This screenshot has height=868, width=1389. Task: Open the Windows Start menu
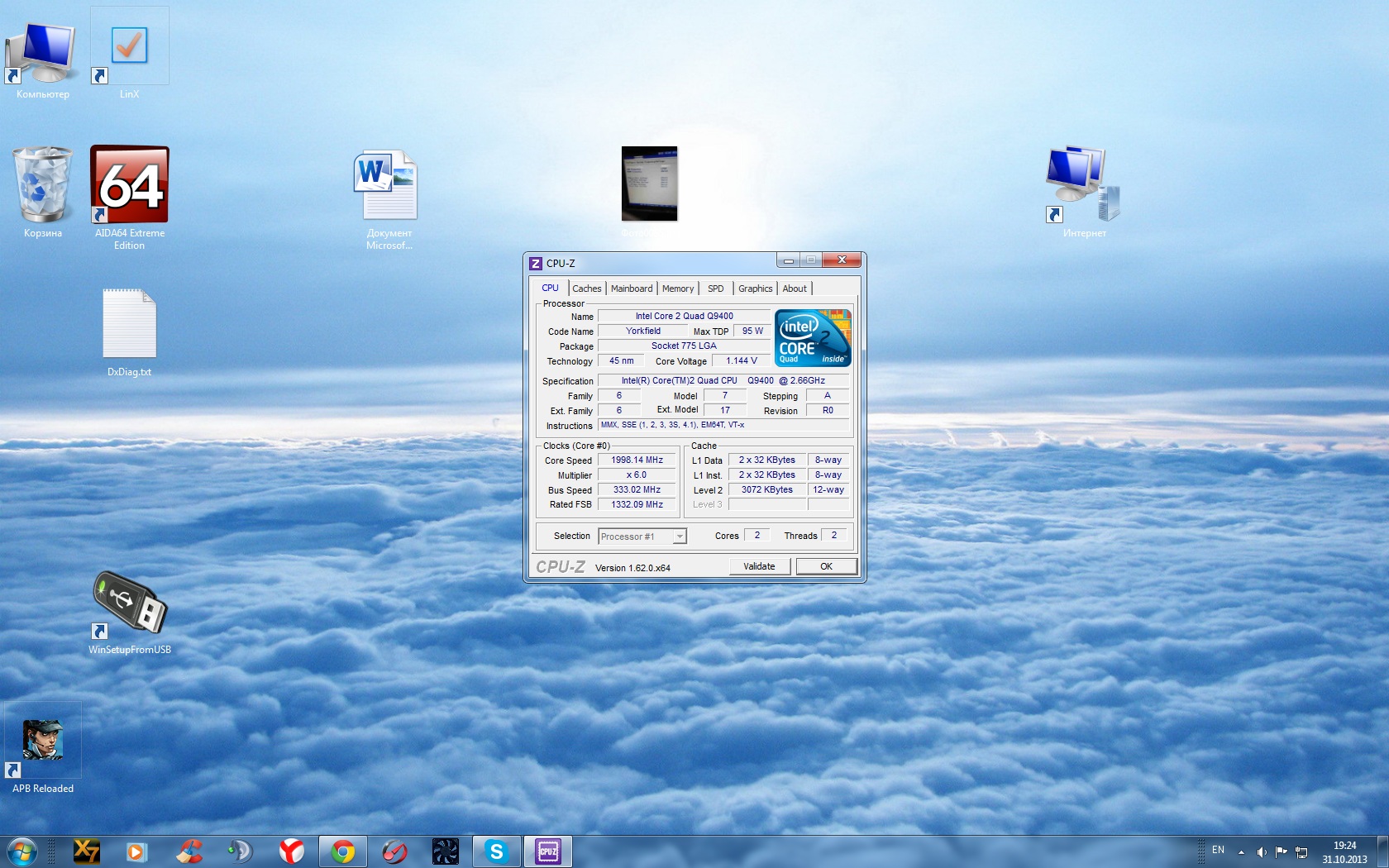coord(22,851)
